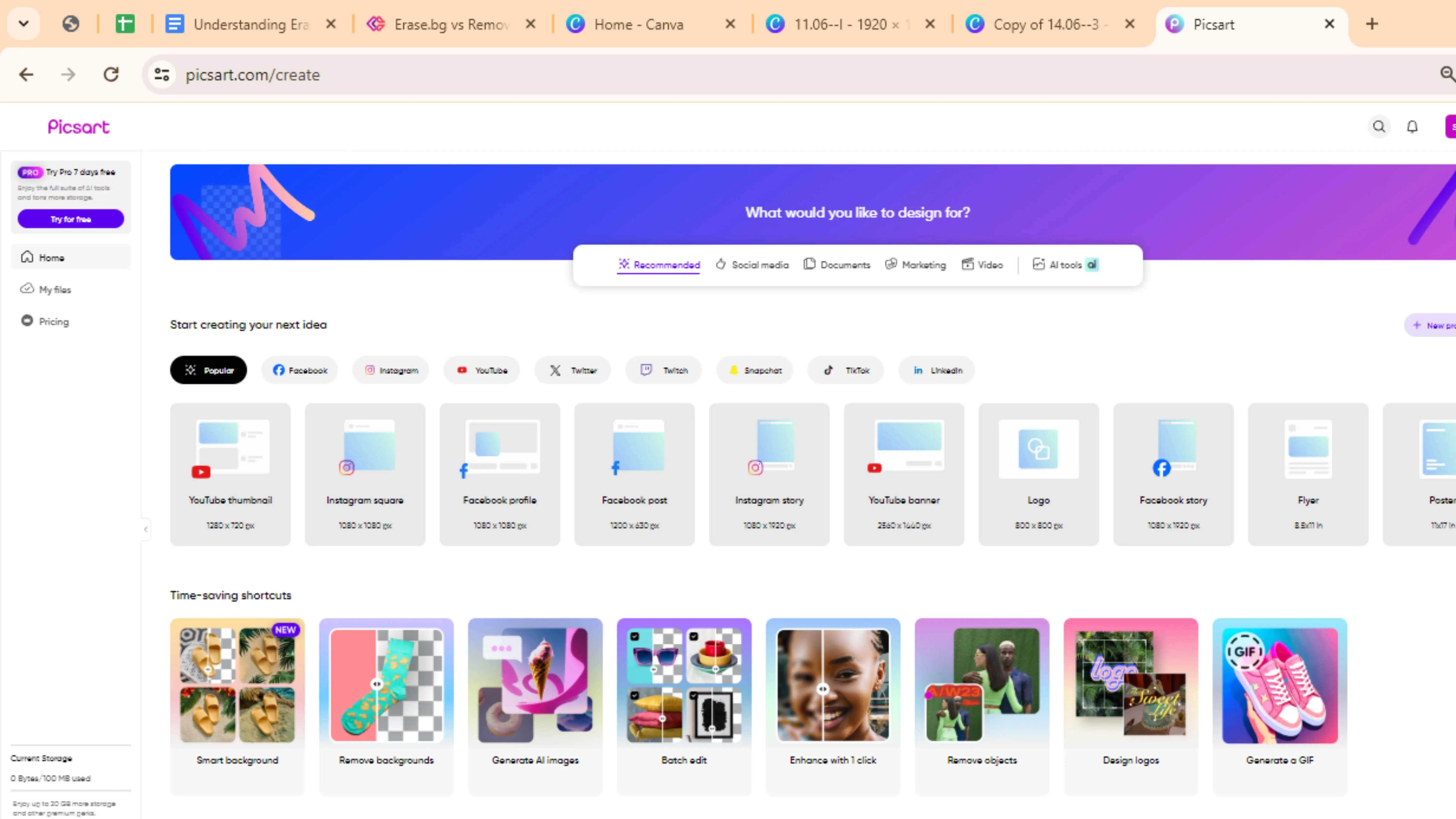Close the Picsart browser tab
Viewport: 1456px width, 819px height.
click(1329, 24)
